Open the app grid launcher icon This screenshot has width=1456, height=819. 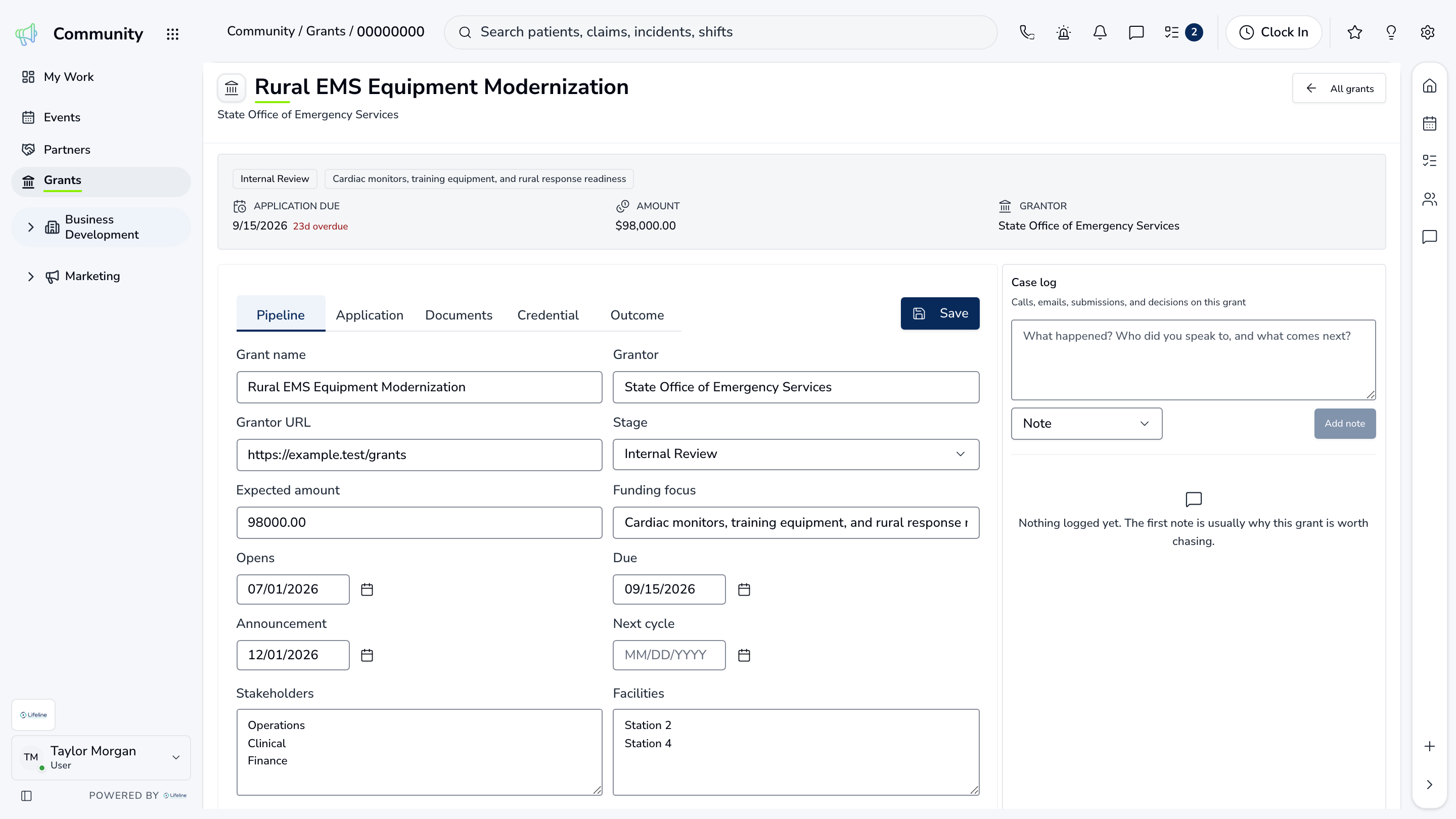172,34
